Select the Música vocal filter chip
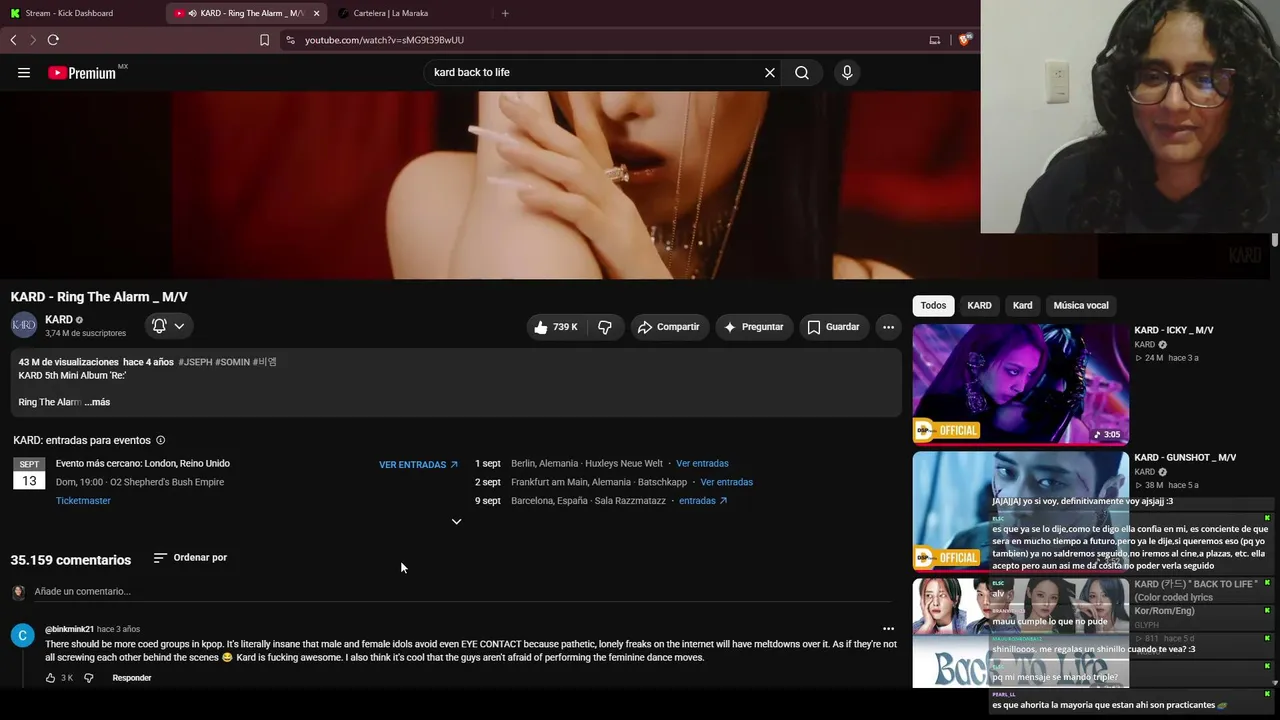The height and width of the screenshot is (720, 1280). tap(1081, 305)
